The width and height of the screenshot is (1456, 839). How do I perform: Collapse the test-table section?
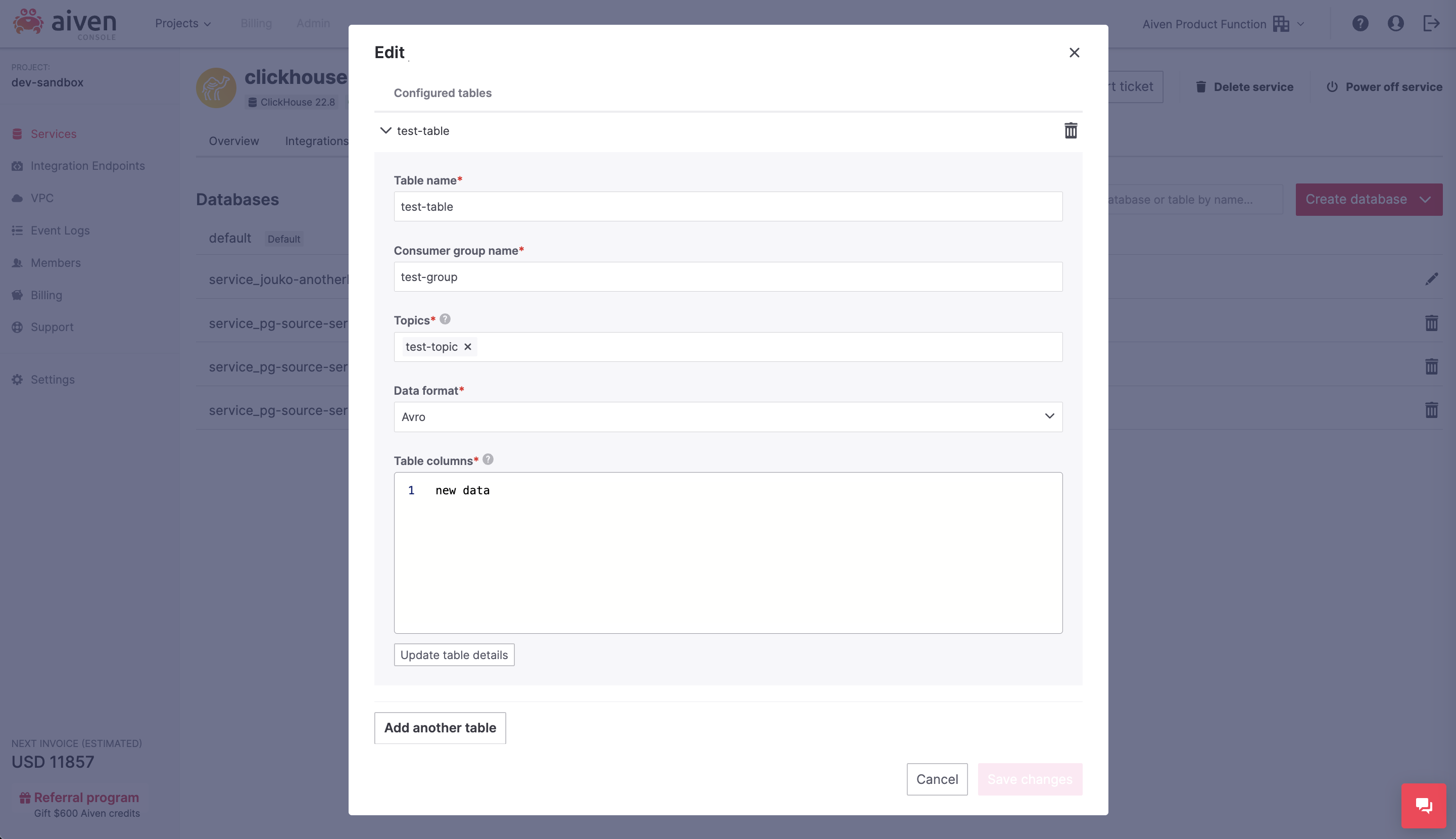[x=385, y=131]
